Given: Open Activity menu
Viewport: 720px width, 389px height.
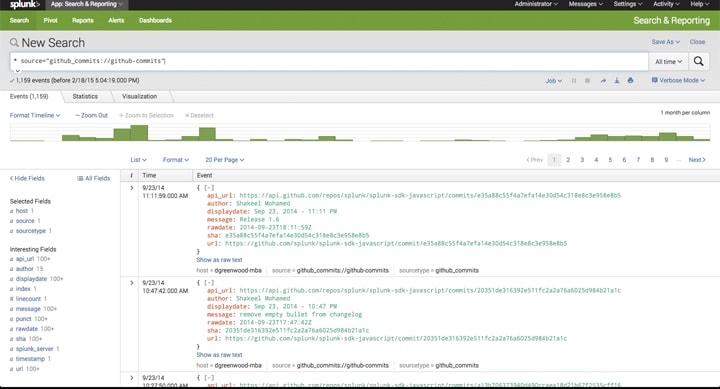Looking at the screenshot, I should tap(666, 4).
